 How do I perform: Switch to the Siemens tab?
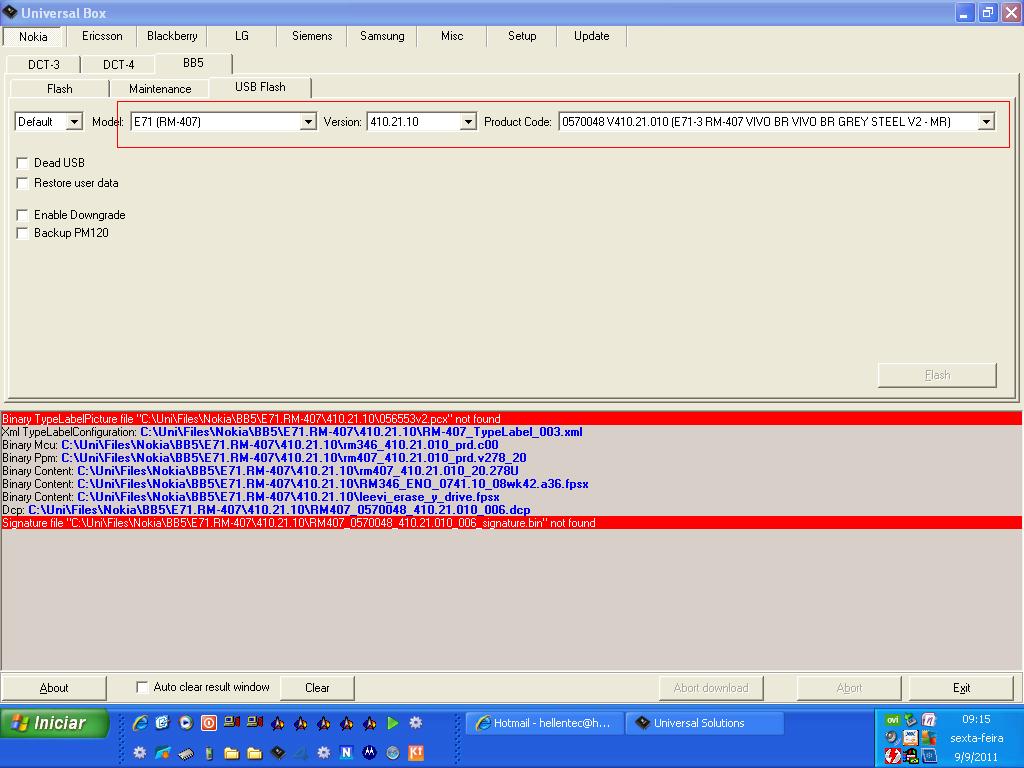[312, 36]
